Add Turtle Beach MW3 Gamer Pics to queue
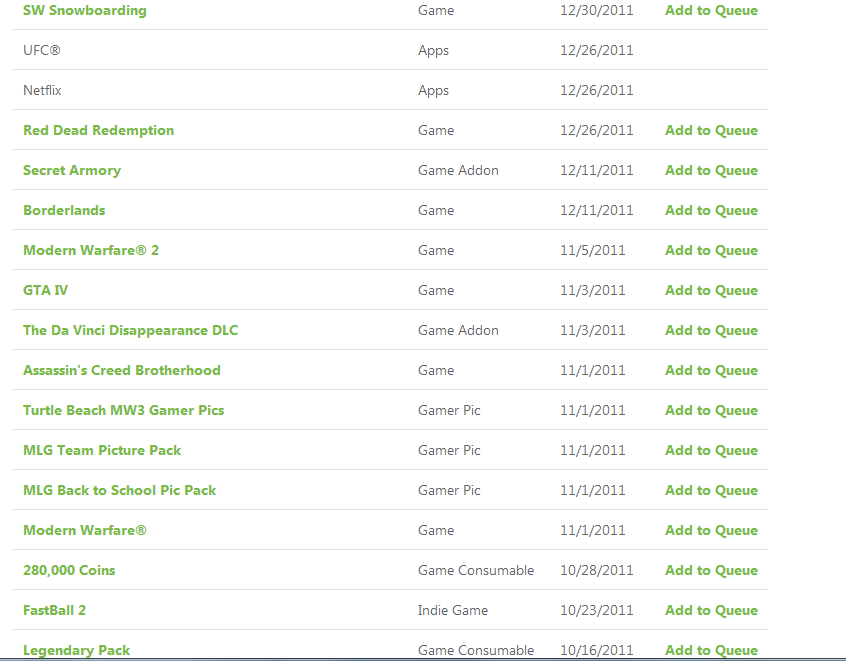The height and width of the screenshot is (661, 846). point(711,410)
